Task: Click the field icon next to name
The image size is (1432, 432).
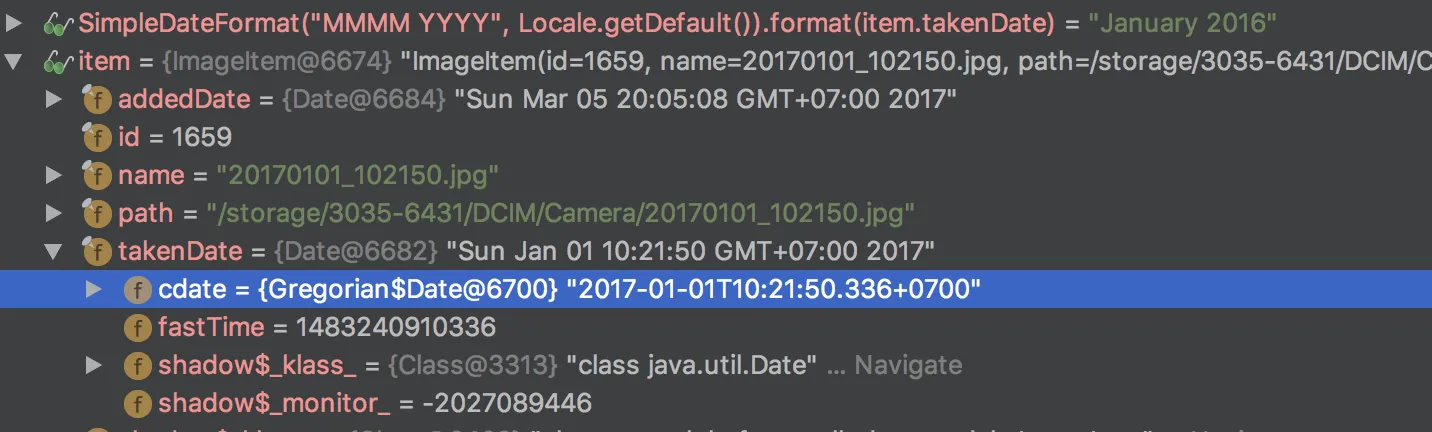Action: click(96, 175)
